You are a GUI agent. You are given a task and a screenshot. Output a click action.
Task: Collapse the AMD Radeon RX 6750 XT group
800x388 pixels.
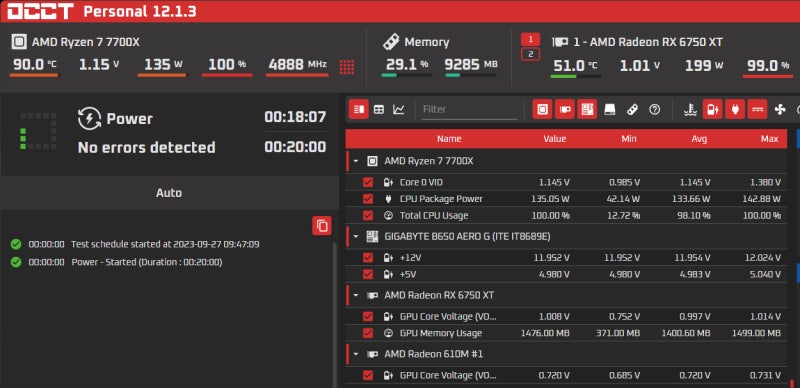(356, 295)
